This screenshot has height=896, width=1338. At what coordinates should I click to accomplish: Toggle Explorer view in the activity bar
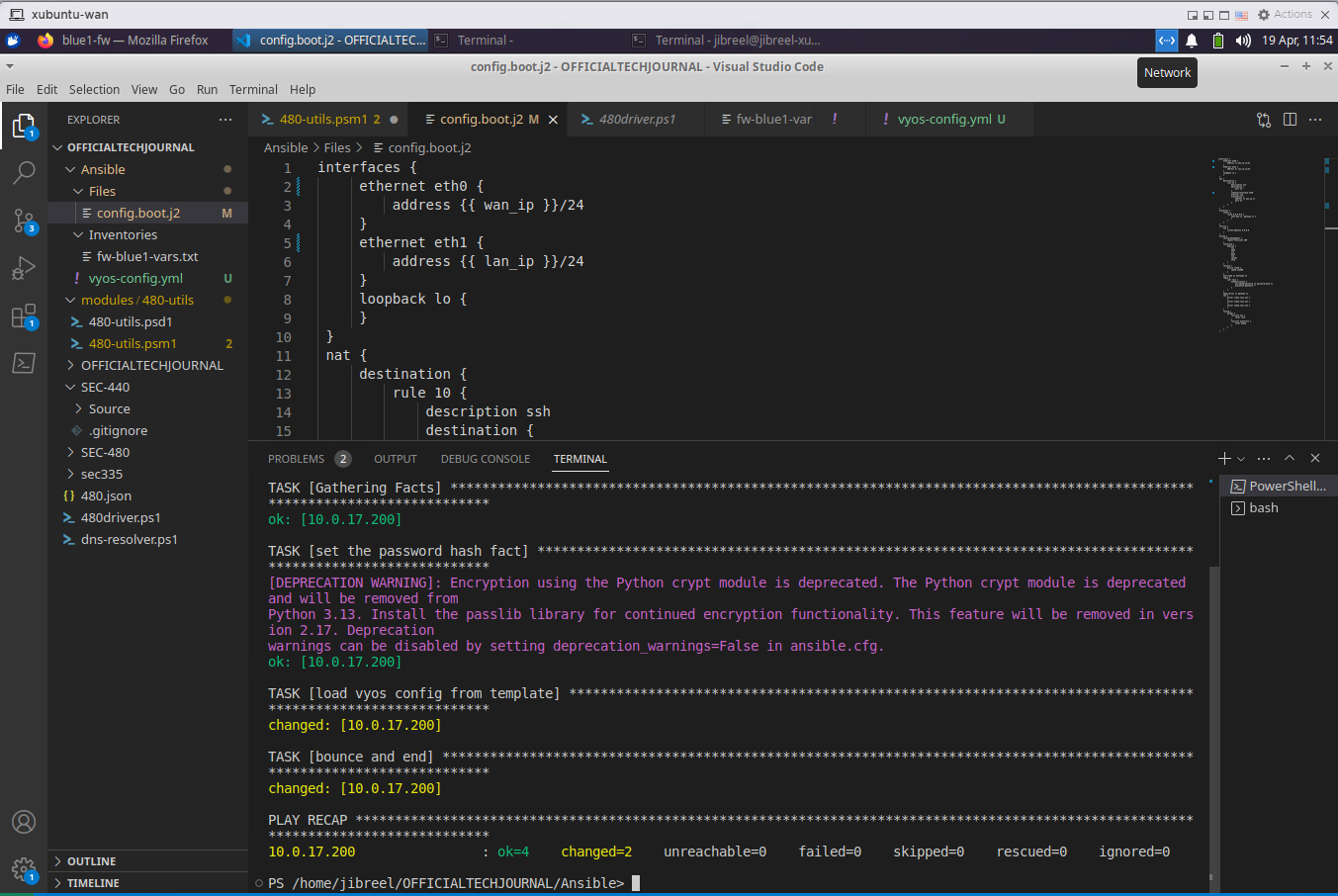pyautogui.click(x=24, y=126)
